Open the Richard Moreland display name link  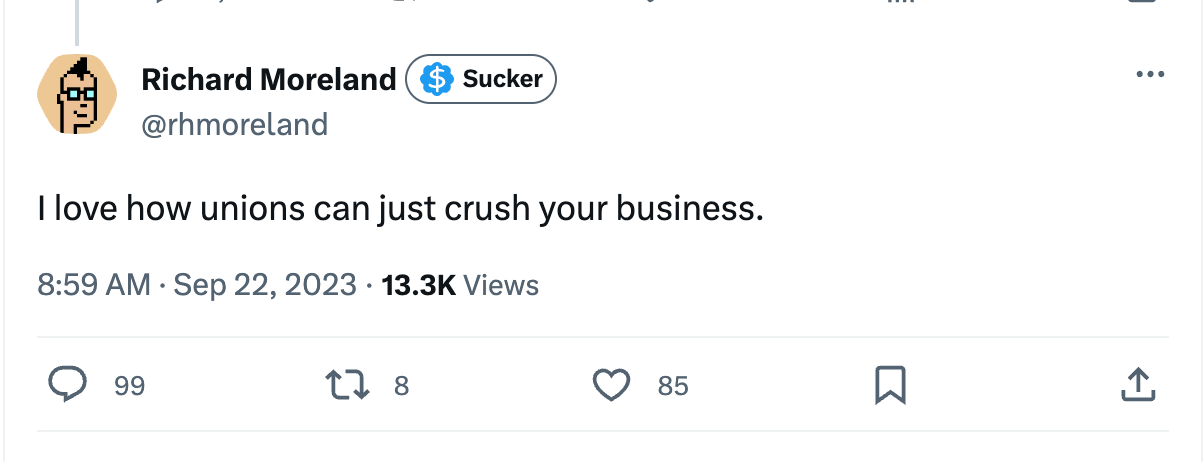coord(269,79)
